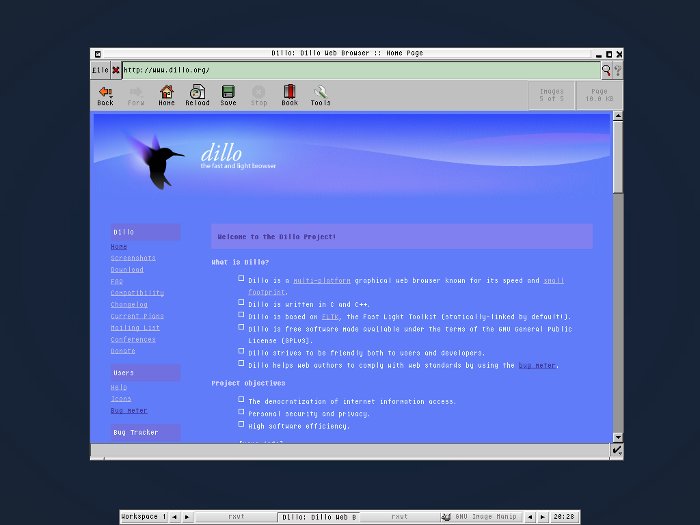Click the scrollbar down arrow
This screenshot has height=525, width=700.
[x=618, y=438]
